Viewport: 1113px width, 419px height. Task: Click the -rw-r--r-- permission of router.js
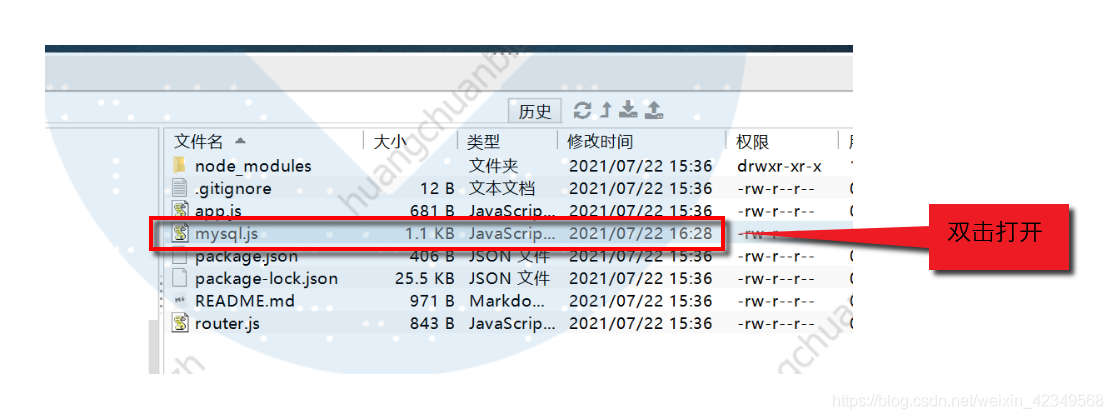[776, 324]
